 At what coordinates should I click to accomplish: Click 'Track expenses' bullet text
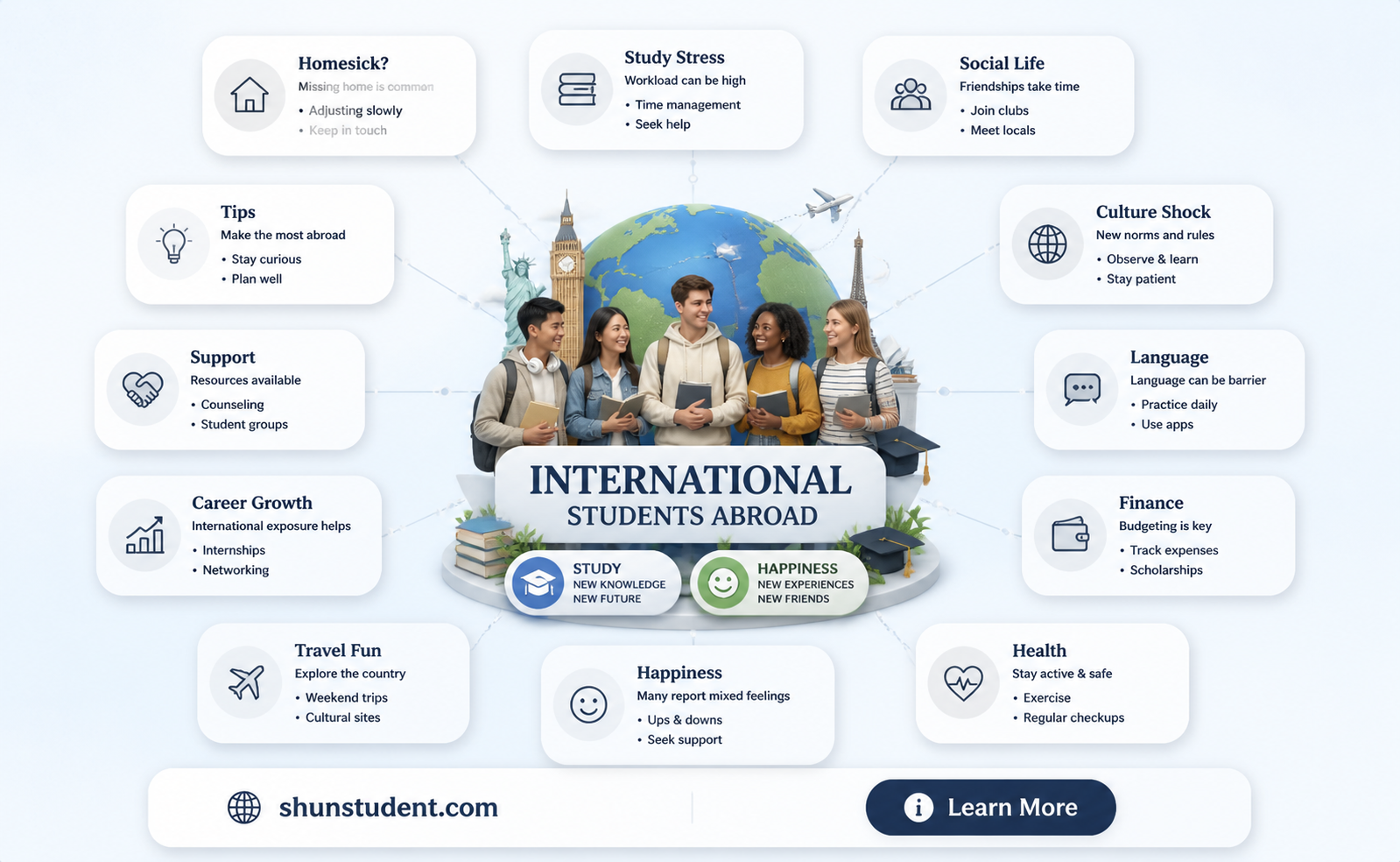coord(1173,550)
